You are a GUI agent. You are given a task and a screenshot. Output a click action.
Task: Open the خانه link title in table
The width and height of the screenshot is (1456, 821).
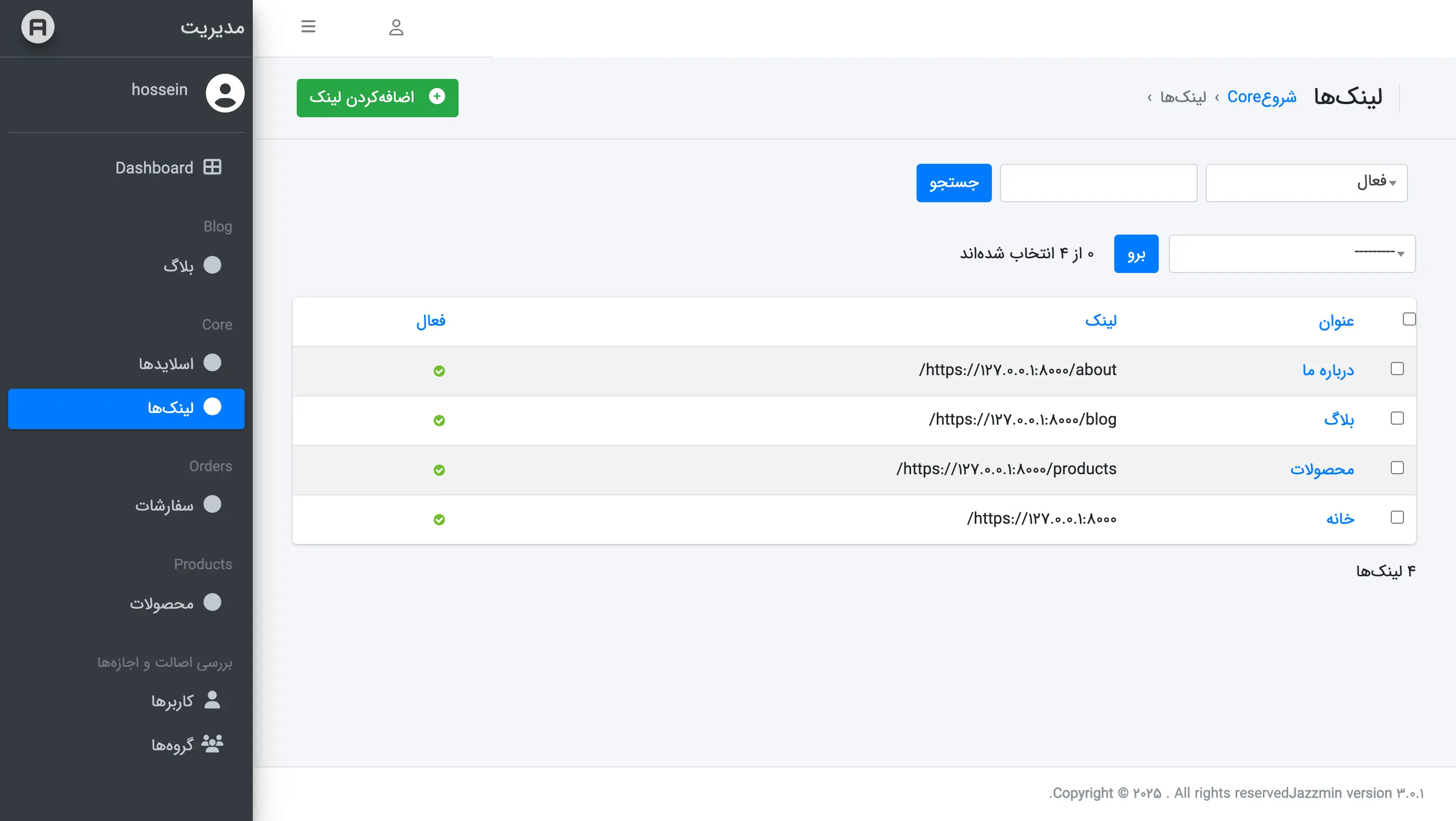click(x=1340, y=518)
